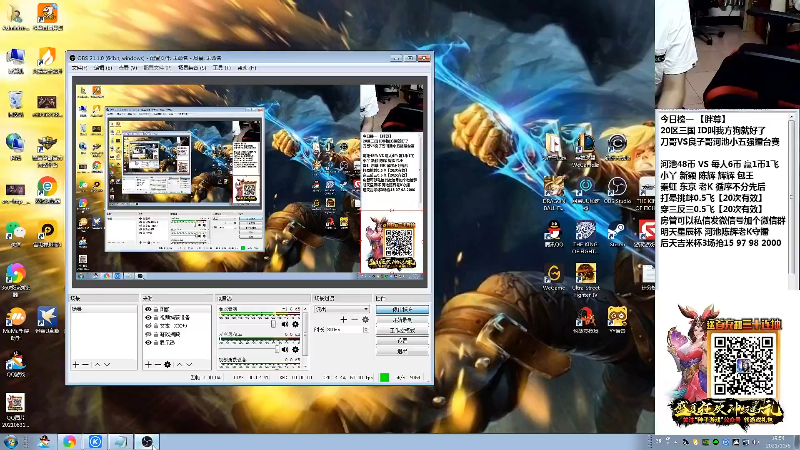Select the THE KING OF FIGHTERS QR-style icon

tap(585, 237)
